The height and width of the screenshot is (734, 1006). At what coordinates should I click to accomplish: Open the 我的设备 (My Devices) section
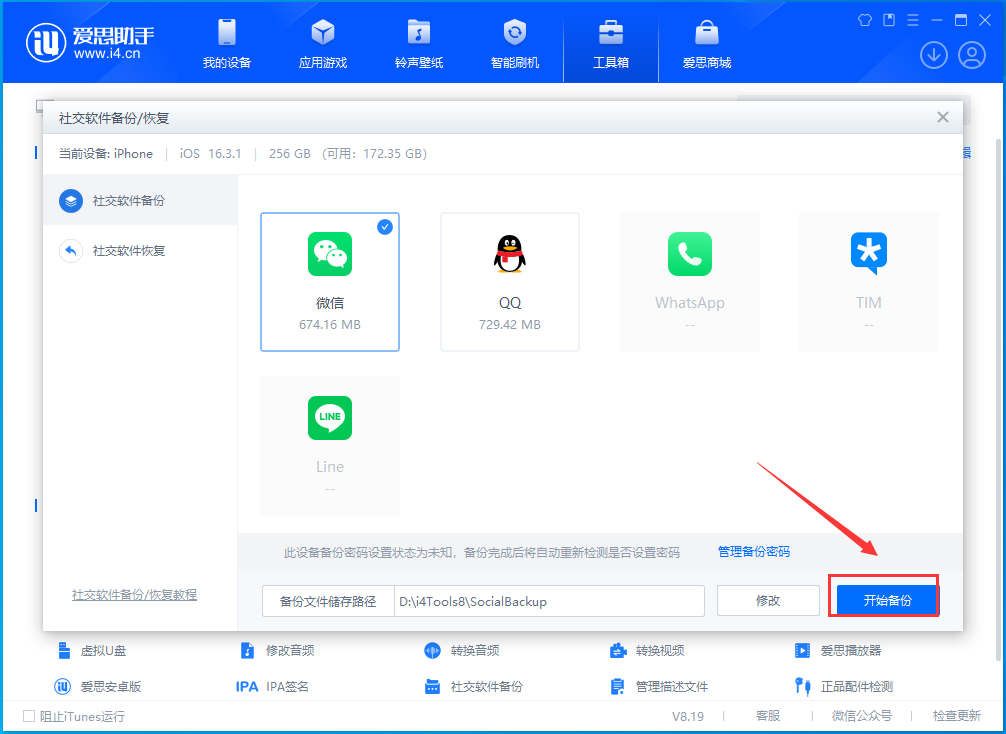226,44
